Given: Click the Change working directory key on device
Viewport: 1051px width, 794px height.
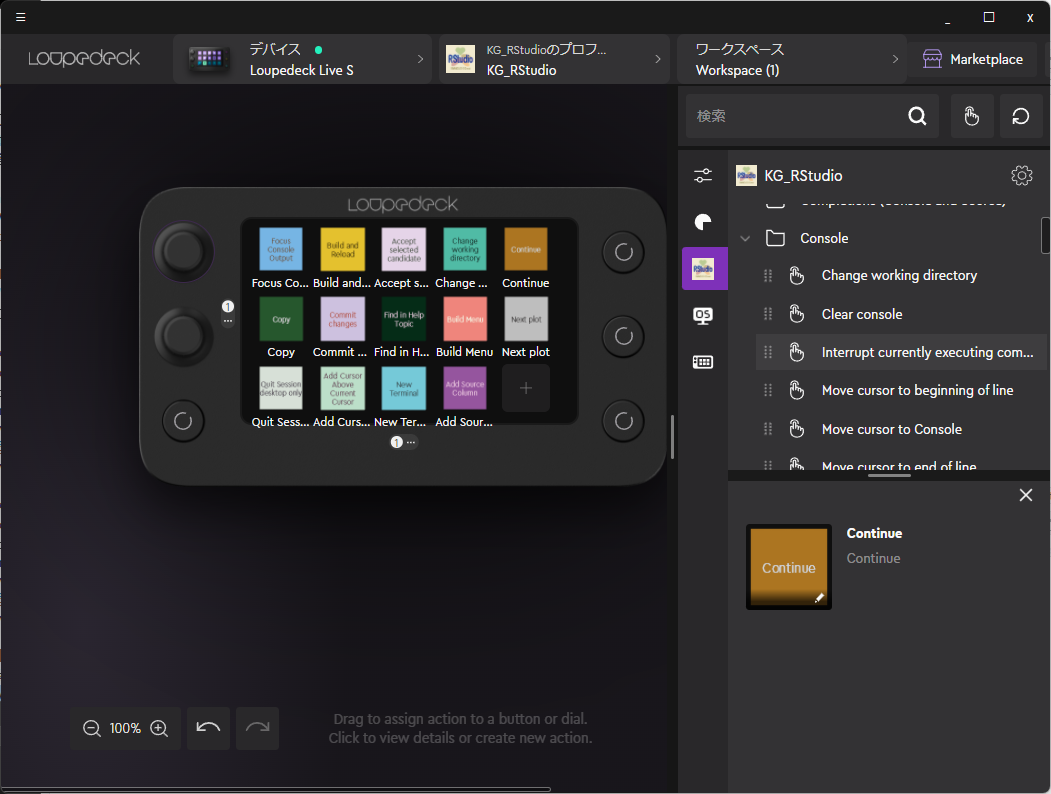Looking at the screenshot, I should tap(465, 249).
